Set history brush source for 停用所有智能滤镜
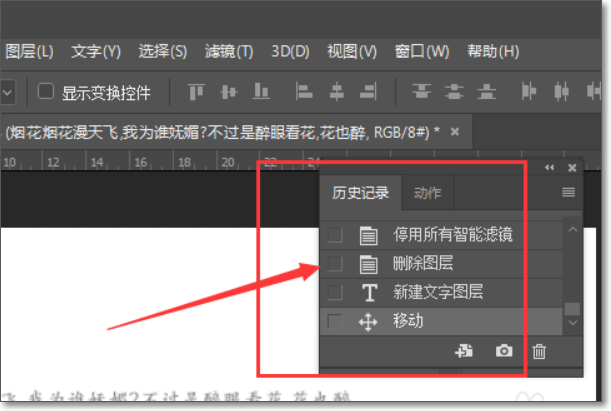The height and width of the screenshot is (411, 611). (335, 235)
